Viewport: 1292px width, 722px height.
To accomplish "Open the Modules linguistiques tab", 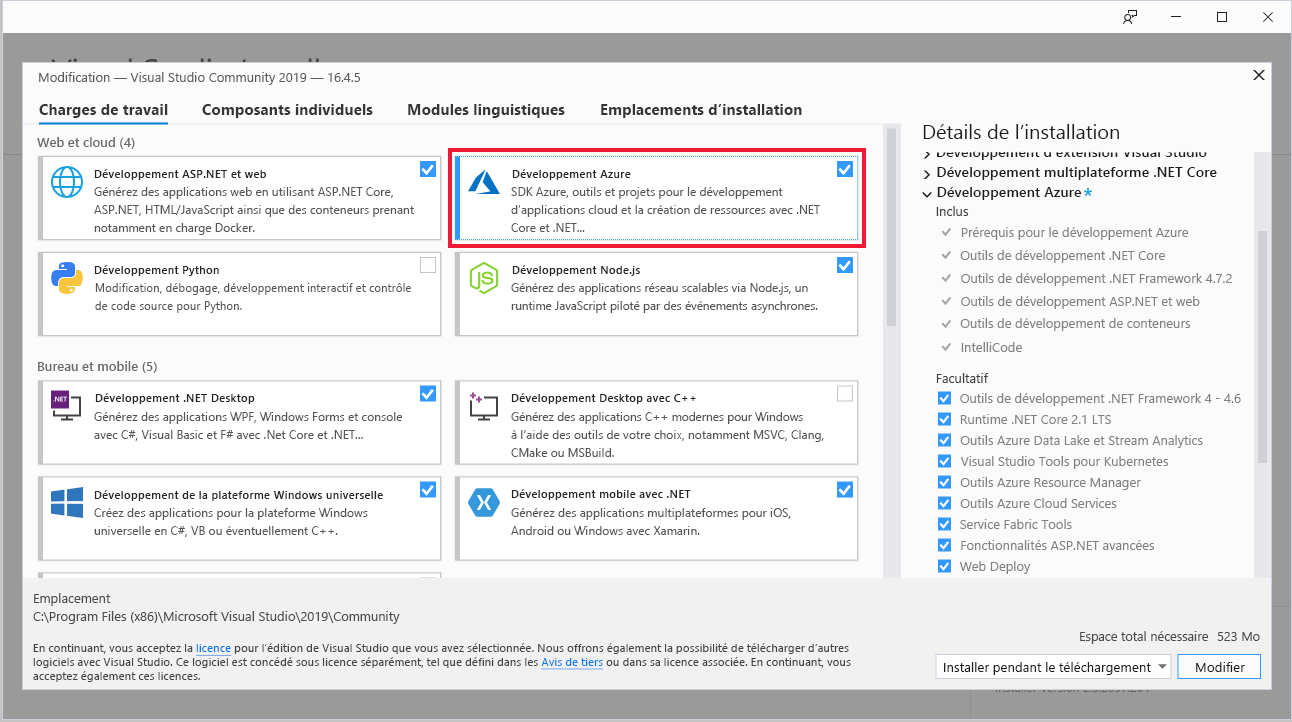I will [x=486, y=110].
